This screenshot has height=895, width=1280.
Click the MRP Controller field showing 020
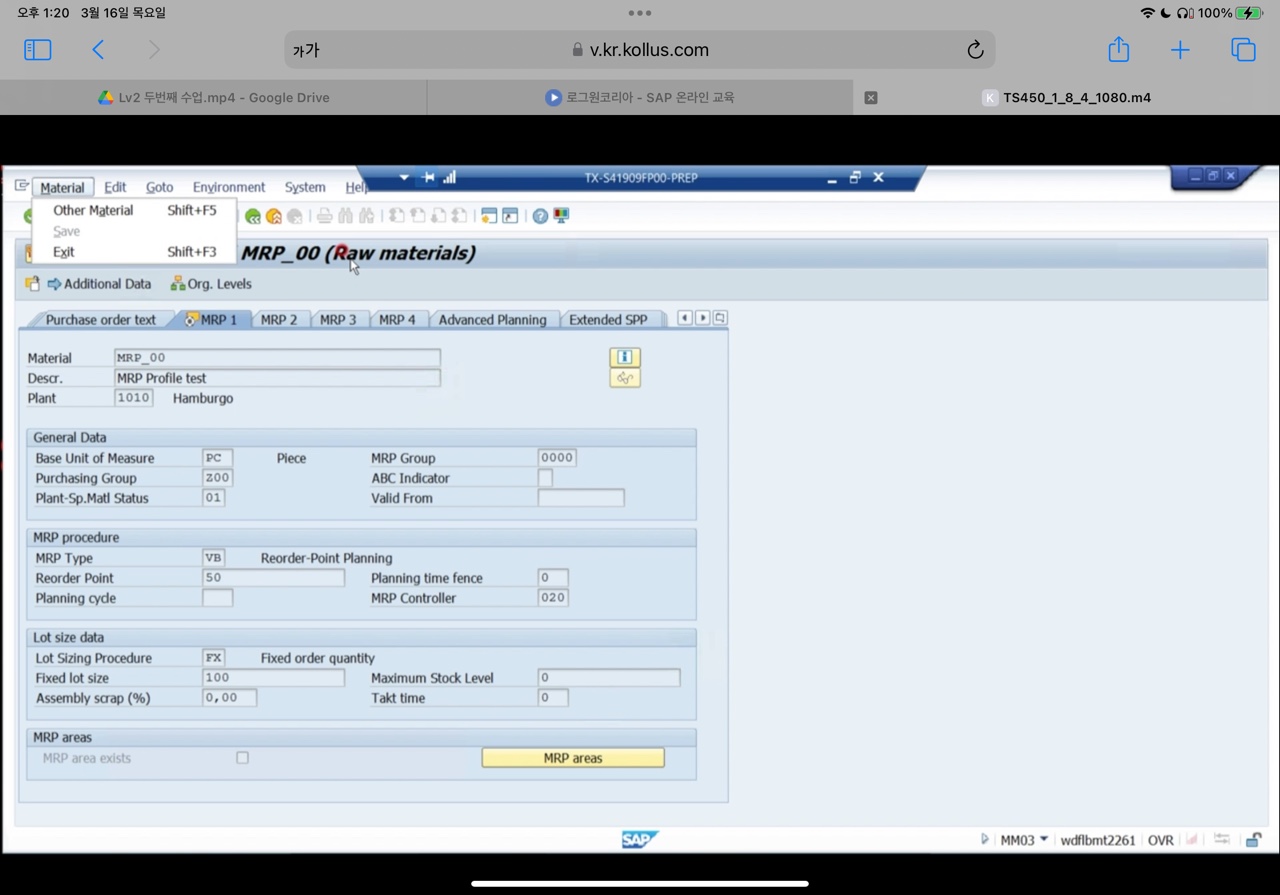pyautogui.click(x=553, y=598)
